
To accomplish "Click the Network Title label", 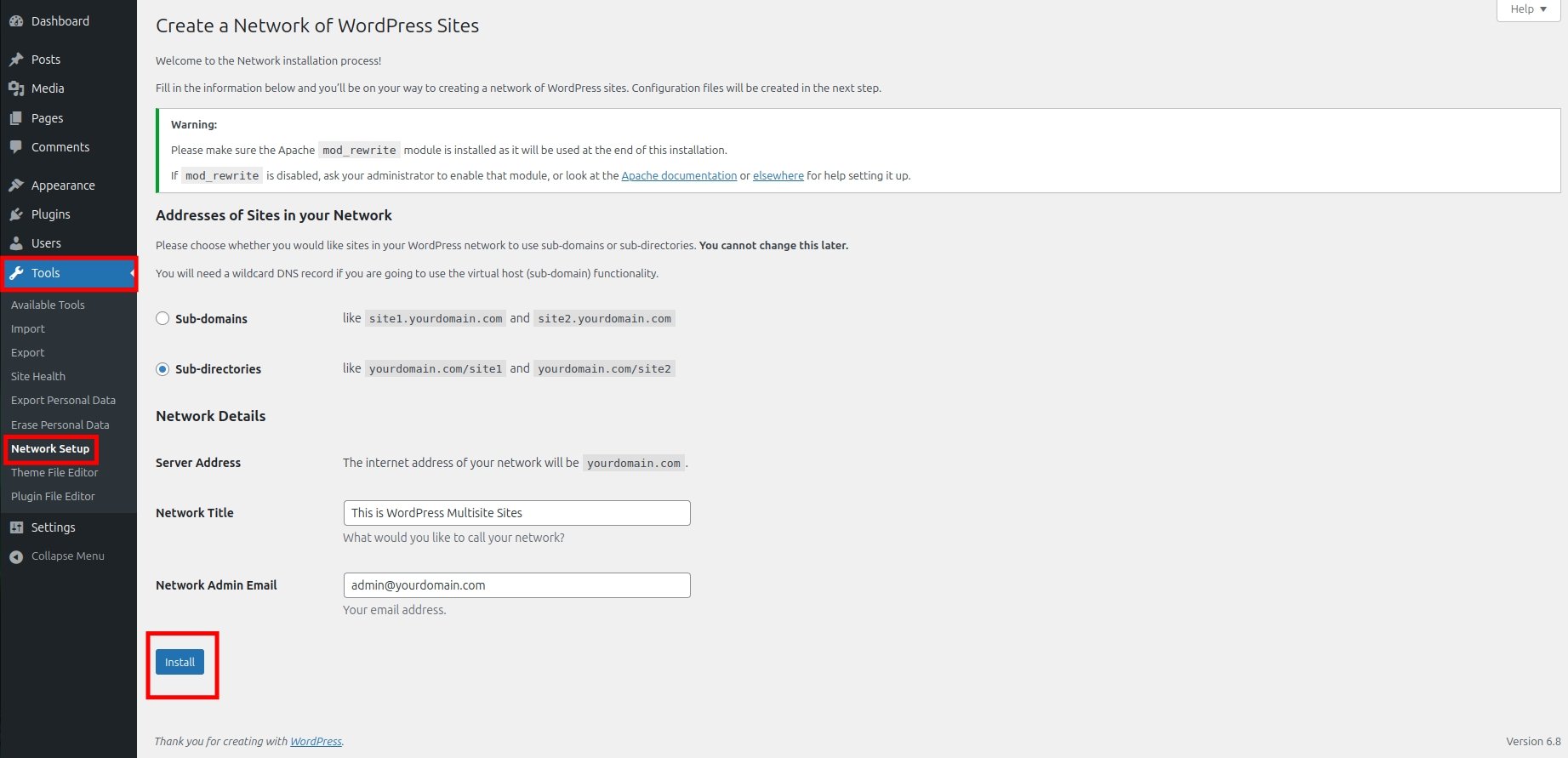I will click(195, 513).
